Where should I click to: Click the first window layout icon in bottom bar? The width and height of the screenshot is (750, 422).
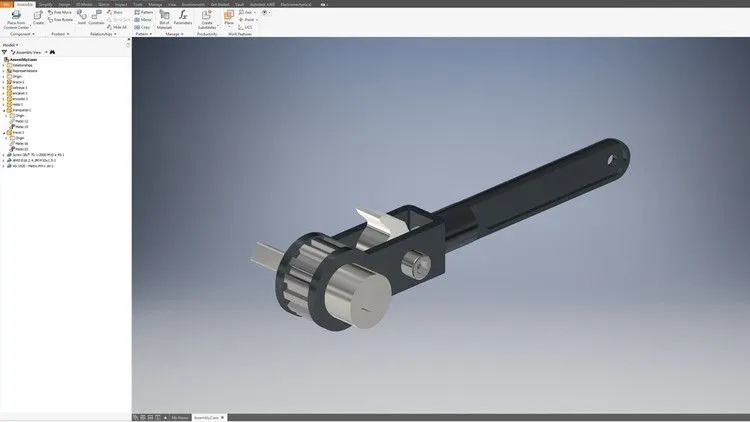(x=135, y=418)
